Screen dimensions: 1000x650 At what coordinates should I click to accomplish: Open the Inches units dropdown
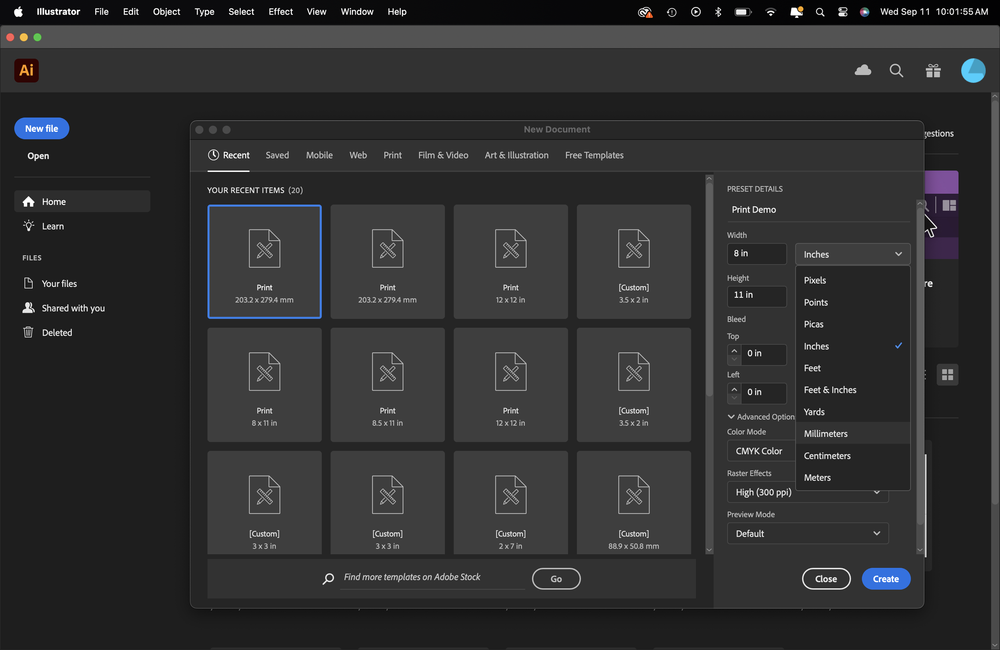[852, 254]
